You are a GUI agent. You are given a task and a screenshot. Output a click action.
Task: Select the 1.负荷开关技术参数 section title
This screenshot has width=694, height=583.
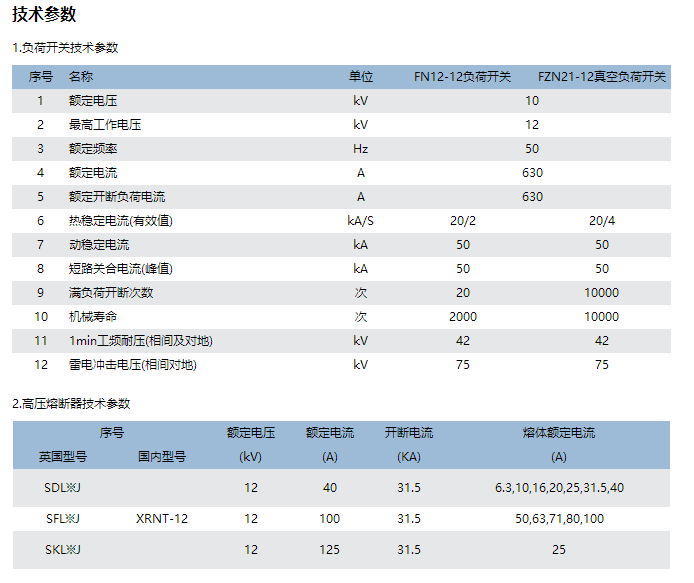tap(65, 48)
